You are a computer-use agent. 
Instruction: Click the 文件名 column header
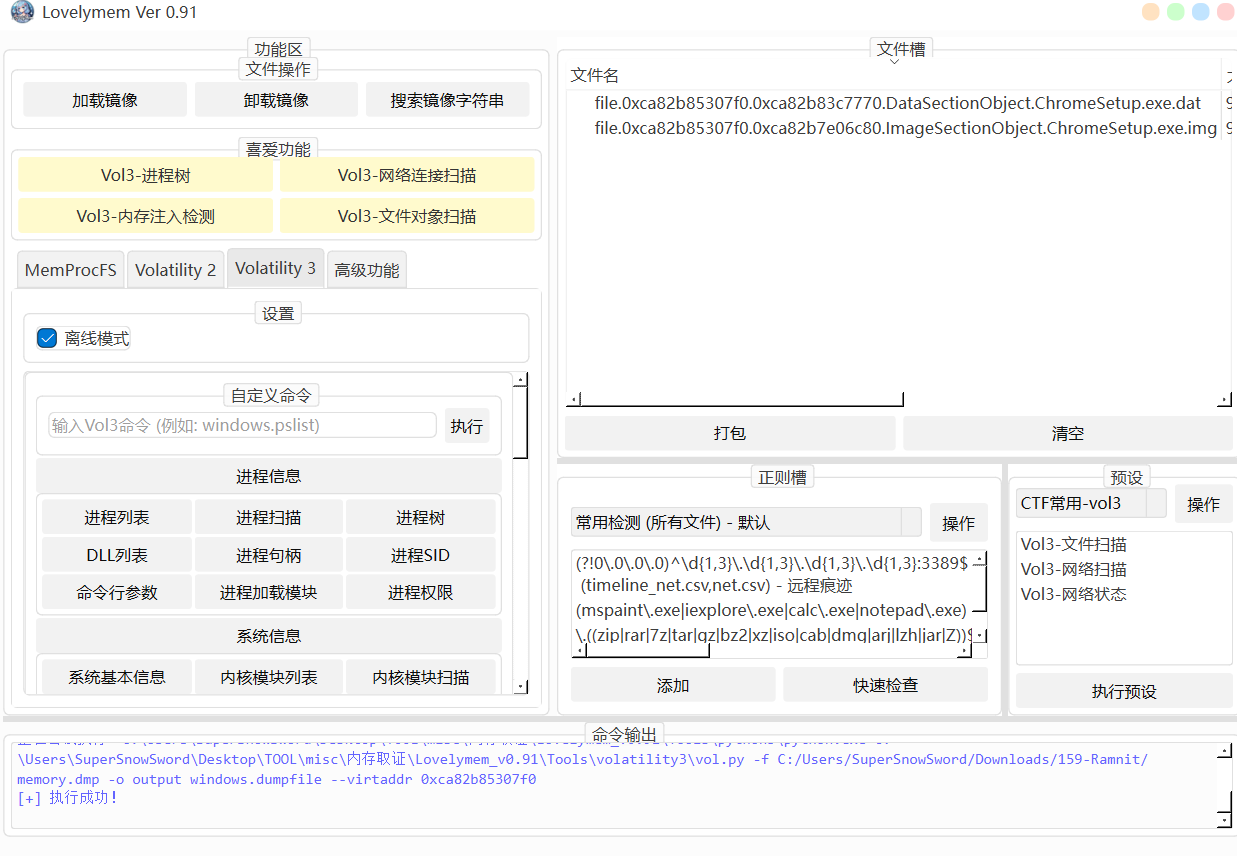coord(595,76)
